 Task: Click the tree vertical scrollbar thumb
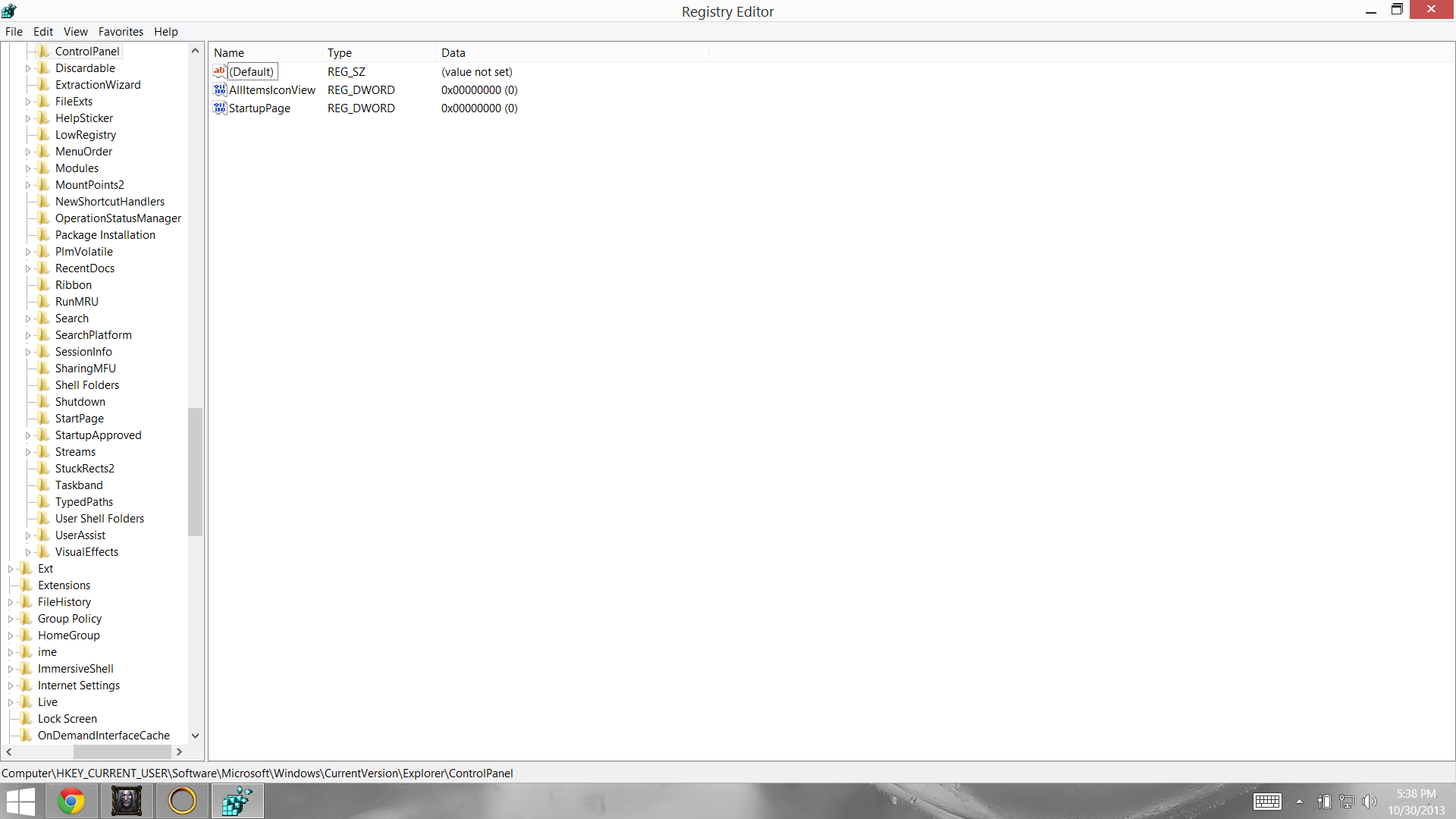(x=195, y=472)
